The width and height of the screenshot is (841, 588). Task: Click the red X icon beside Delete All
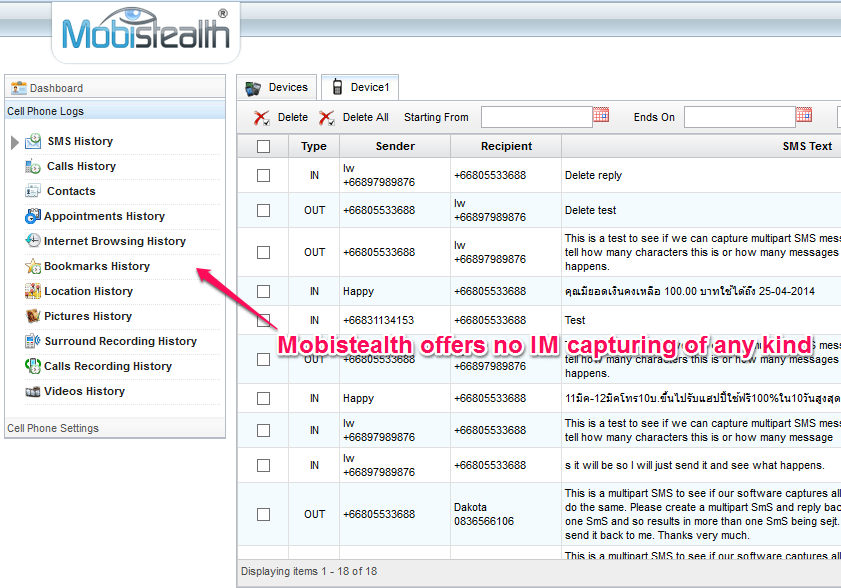coord(327,117)
